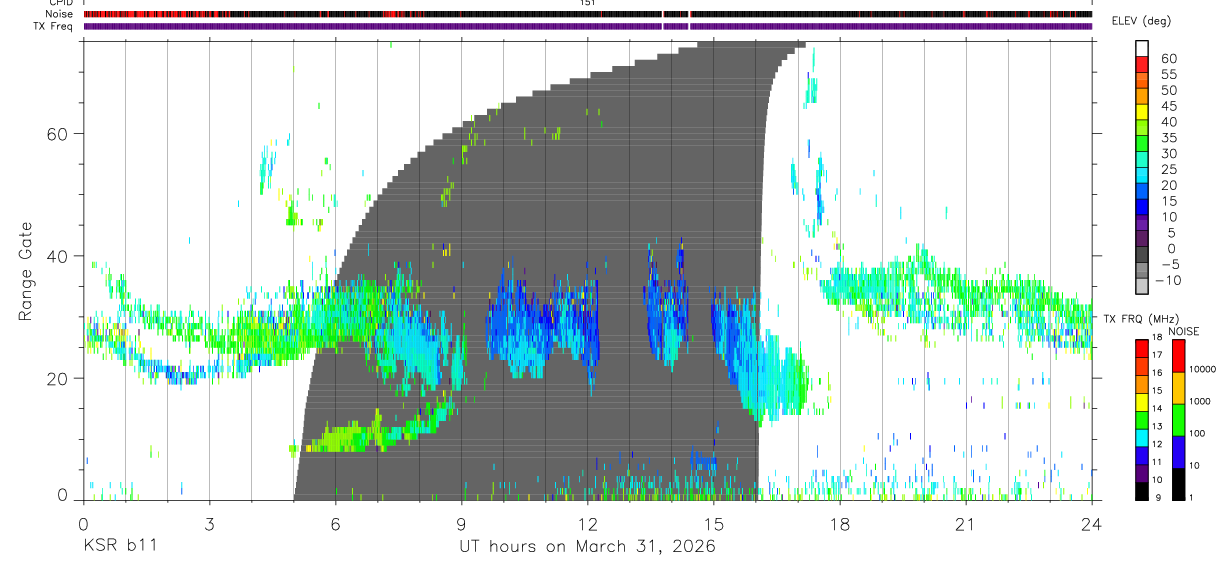Click the ELEV colorbar value '25'

1169,170
